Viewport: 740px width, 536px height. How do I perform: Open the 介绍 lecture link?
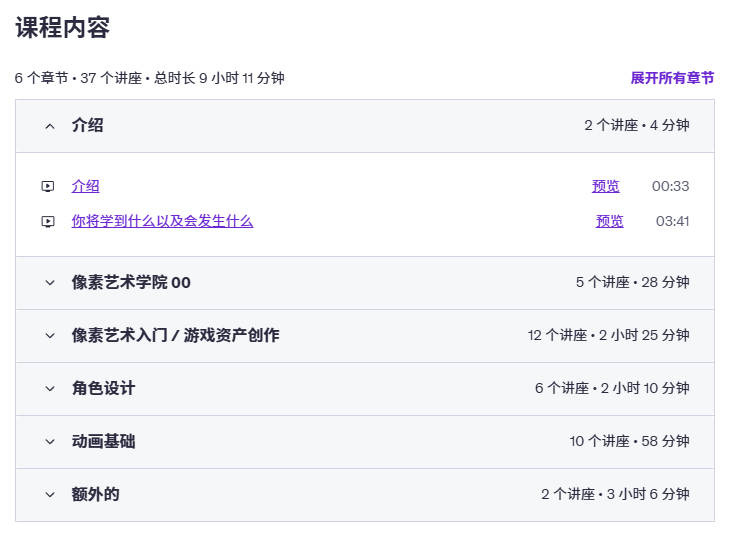point(85,186)
